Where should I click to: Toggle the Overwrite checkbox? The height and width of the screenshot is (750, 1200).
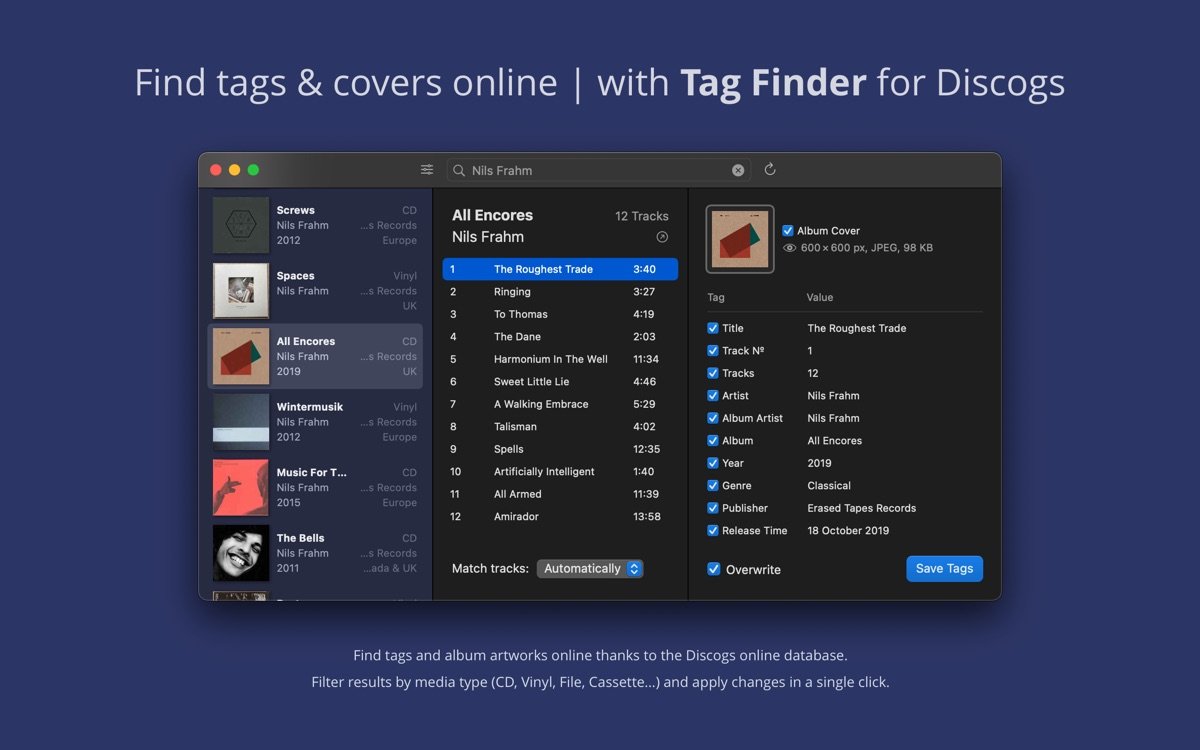(x=714, y=569)
